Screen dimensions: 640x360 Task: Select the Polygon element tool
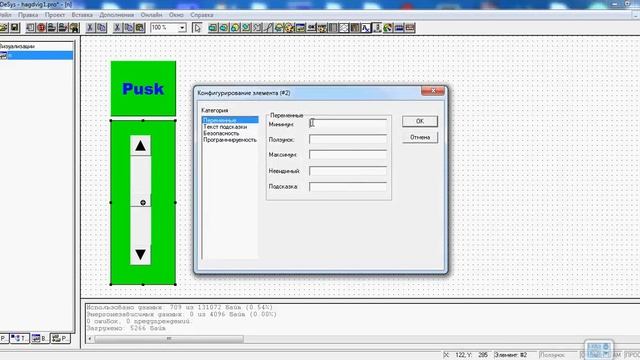(245, 28)
